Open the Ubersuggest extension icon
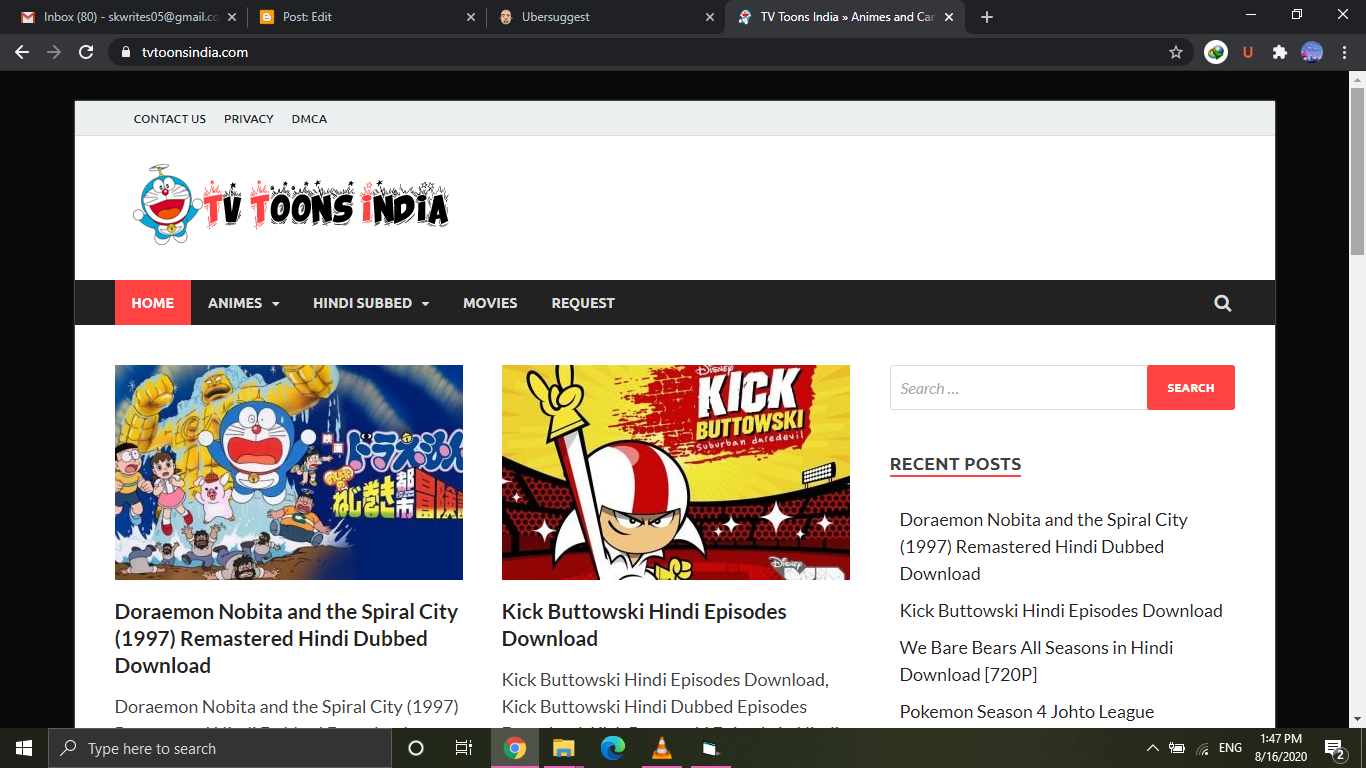 pos(1248,52)
